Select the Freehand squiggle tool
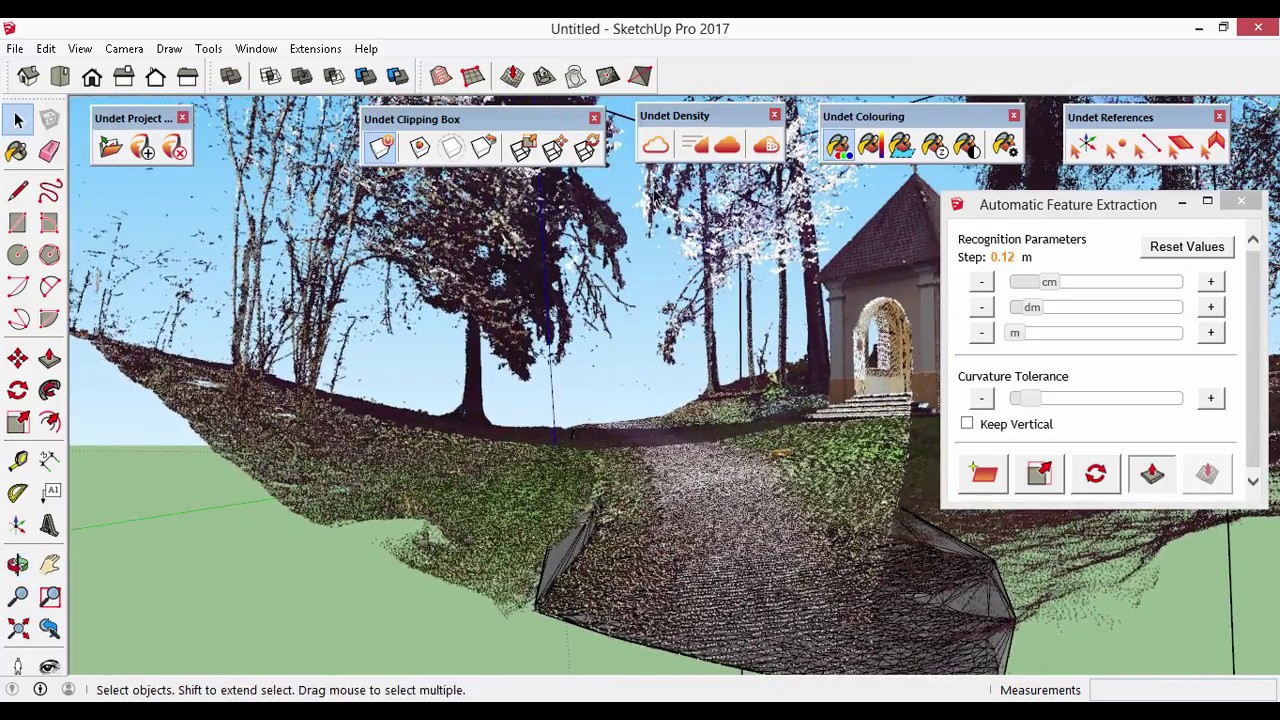The height and width of the screenshot is (720, 1280). (x=49, y=191)
